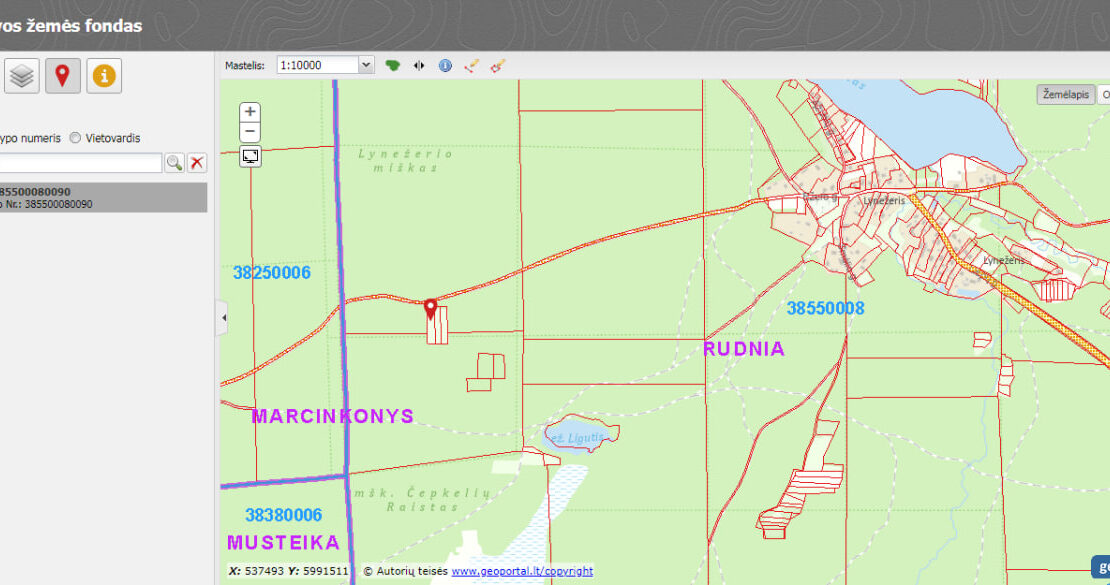1110x585 pixels.
Task: Zoom to full Lithuania extent
Action: click(x=393, y=65)
